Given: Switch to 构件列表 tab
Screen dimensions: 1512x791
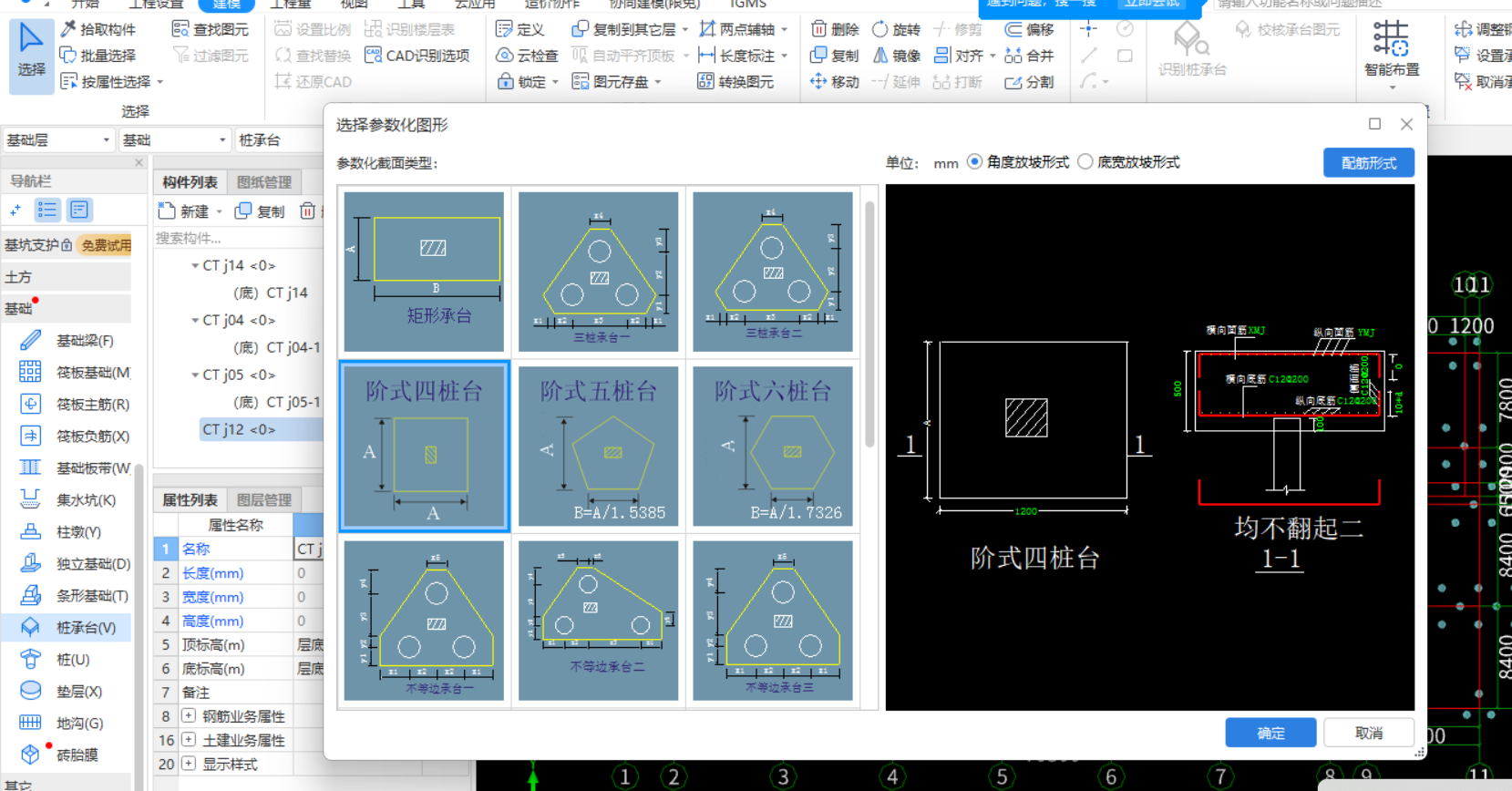Looking at the screenshot, I should point(190,182).
